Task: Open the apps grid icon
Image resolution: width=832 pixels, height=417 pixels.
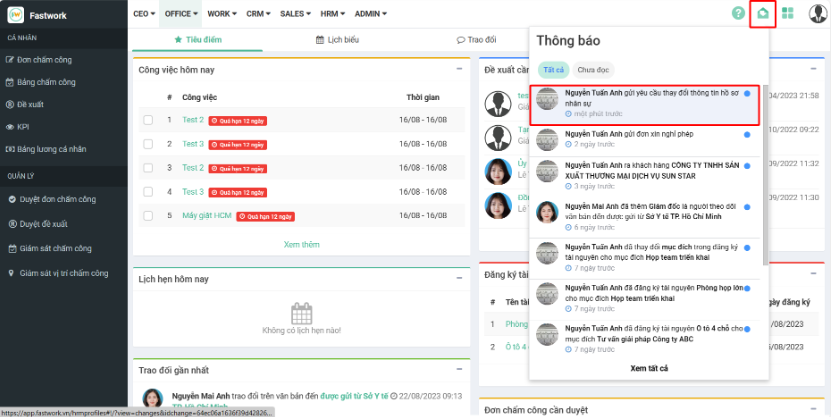Action: coord(788,14)
